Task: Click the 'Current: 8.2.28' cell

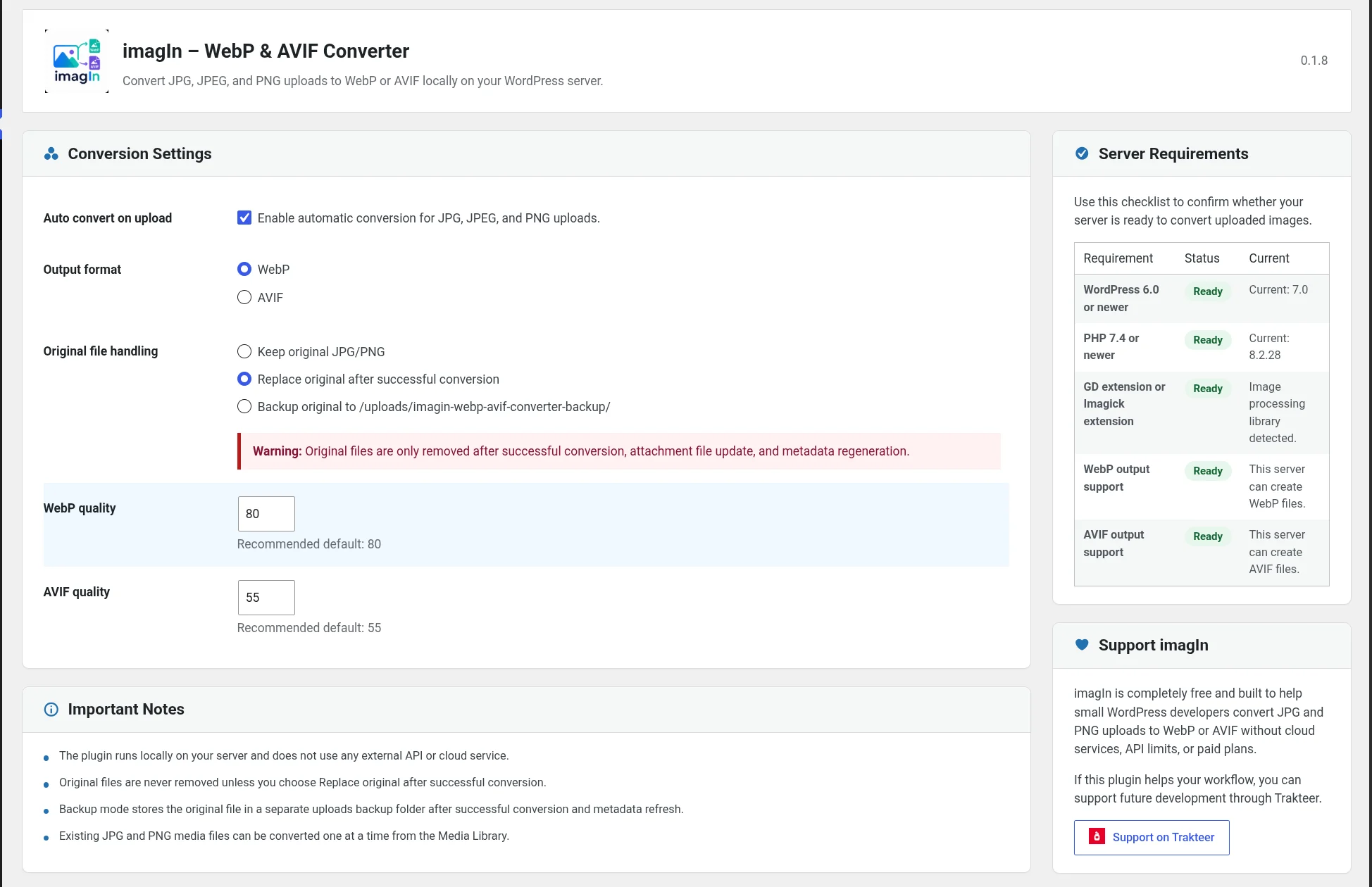Action: click(1269, 346)
